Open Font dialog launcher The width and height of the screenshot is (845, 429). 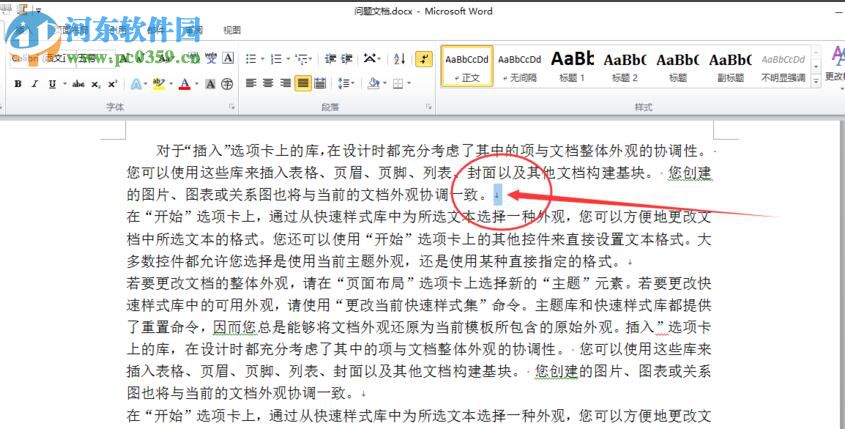point(232,107)
